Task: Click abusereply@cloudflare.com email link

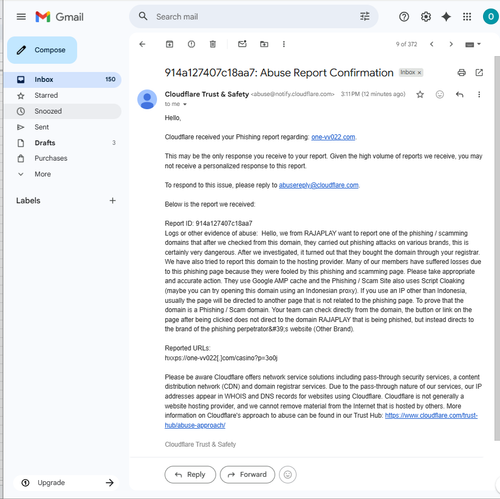Action: [319, 185]
